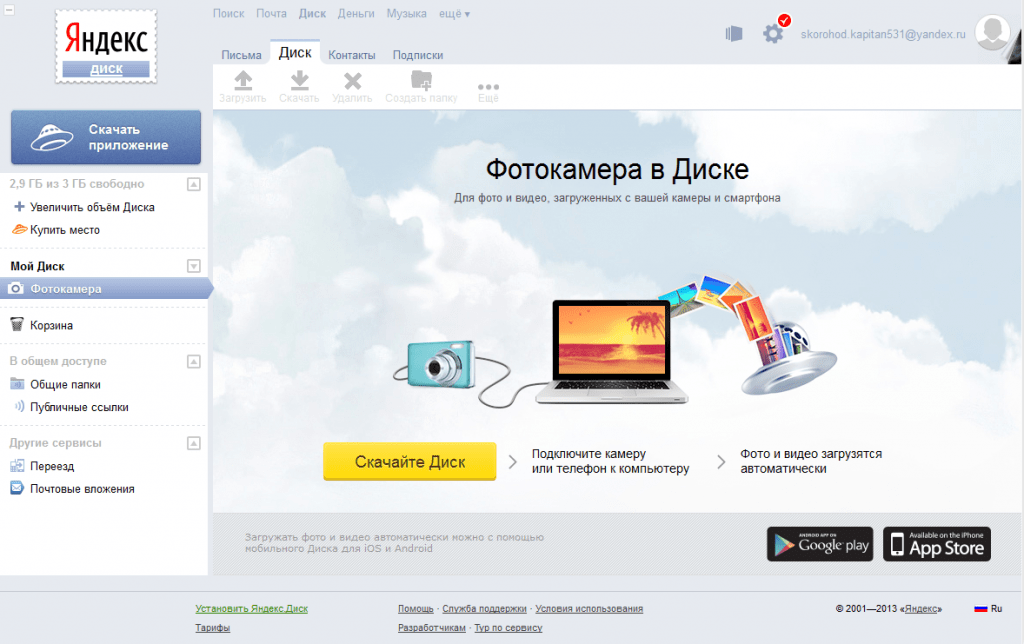1024x644 pixels.
Task: Open the Google Play store badge
Action: pos(820,544)
